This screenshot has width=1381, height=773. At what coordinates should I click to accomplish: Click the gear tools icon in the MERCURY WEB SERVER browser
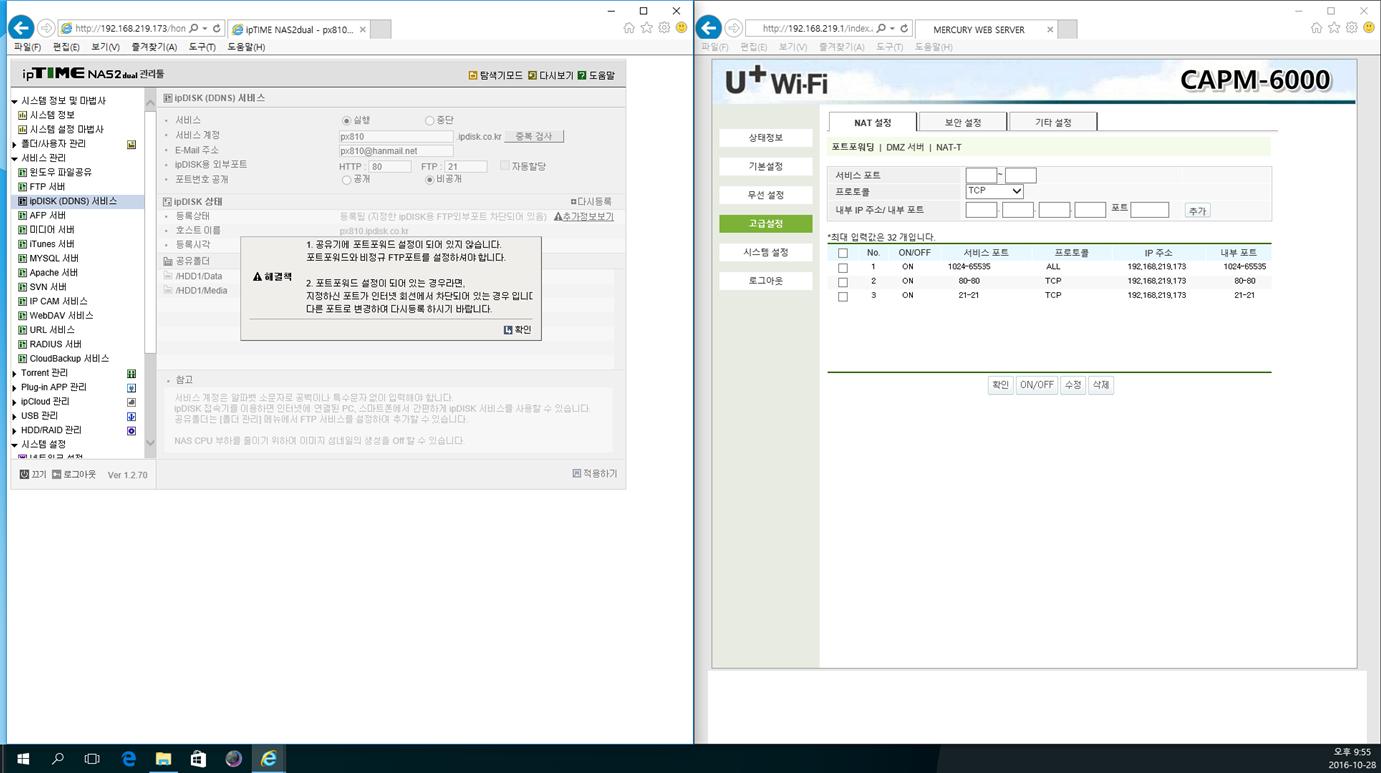pos(1351,28)
